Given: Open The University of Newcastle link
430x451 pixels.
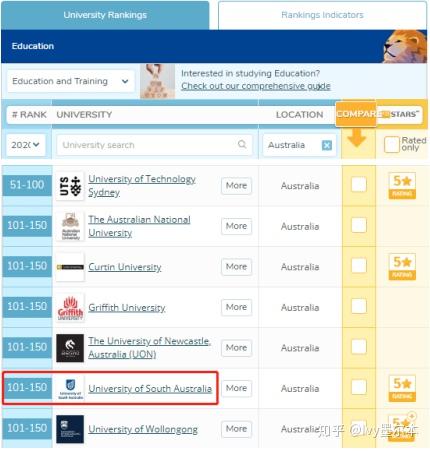Looking at the screenshot, I should pyautogui.click(x=149, y=348).
